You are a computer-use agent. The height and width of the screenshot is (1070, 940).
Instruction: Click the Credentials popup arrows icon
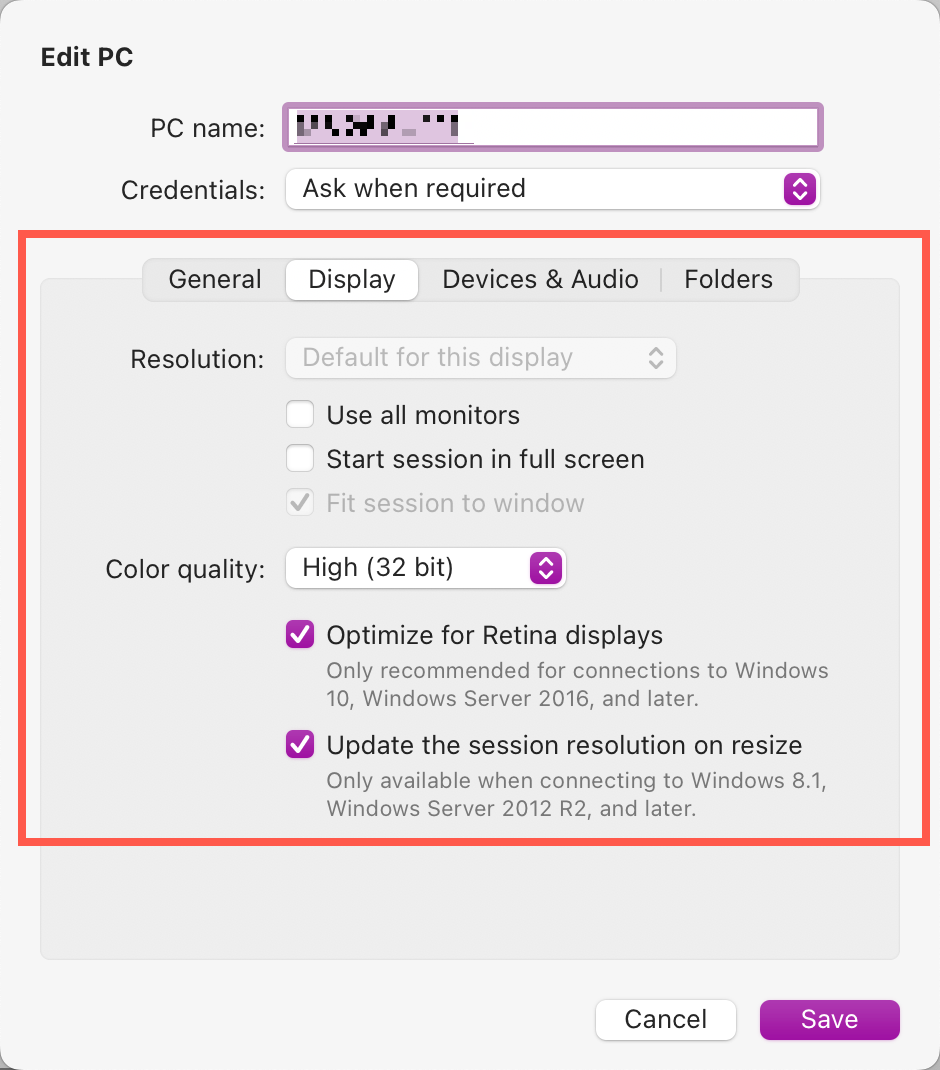[x=799, y=189]
